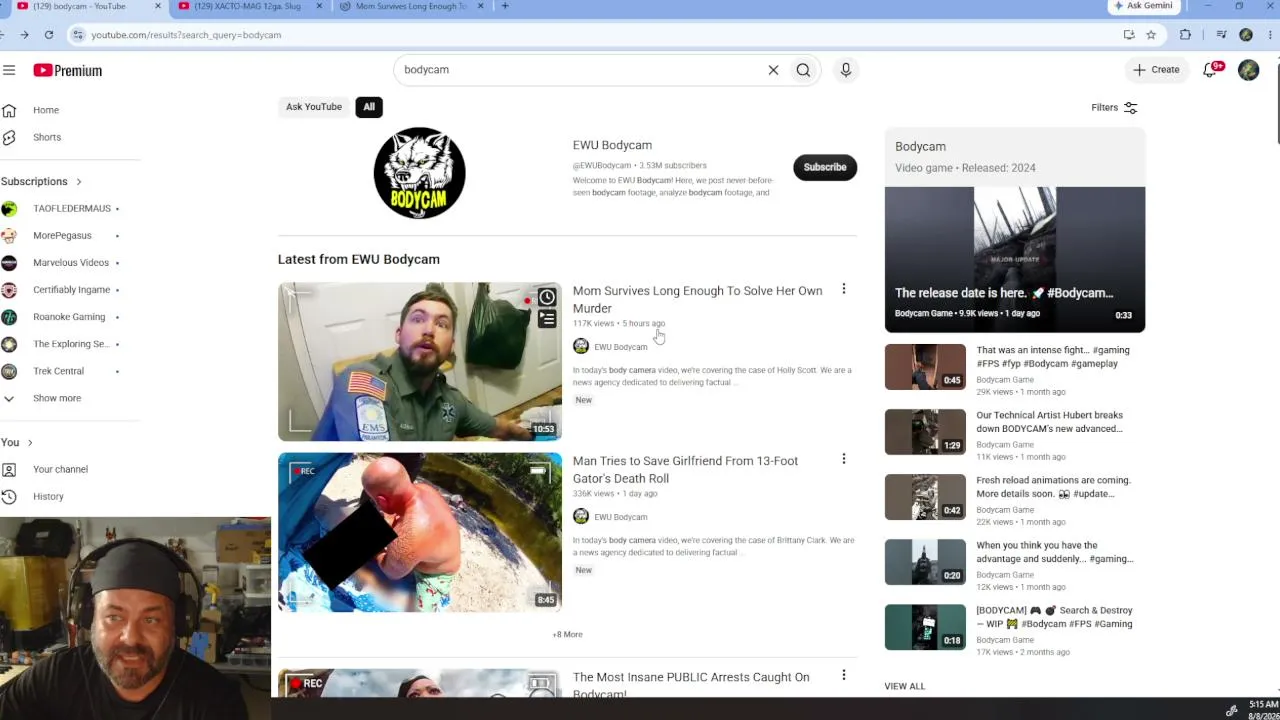Open the Trek Central subscription

(x=58, y=370)
